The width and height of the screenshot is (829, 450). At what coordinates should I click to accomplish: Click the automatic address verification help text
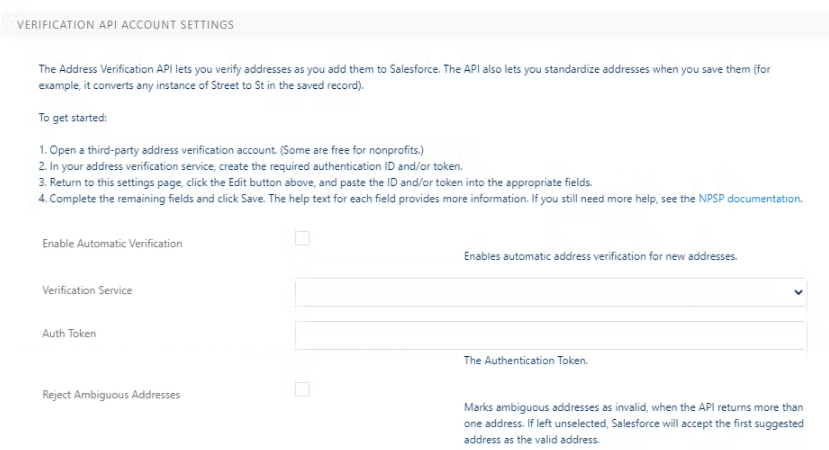click(600, 257)
